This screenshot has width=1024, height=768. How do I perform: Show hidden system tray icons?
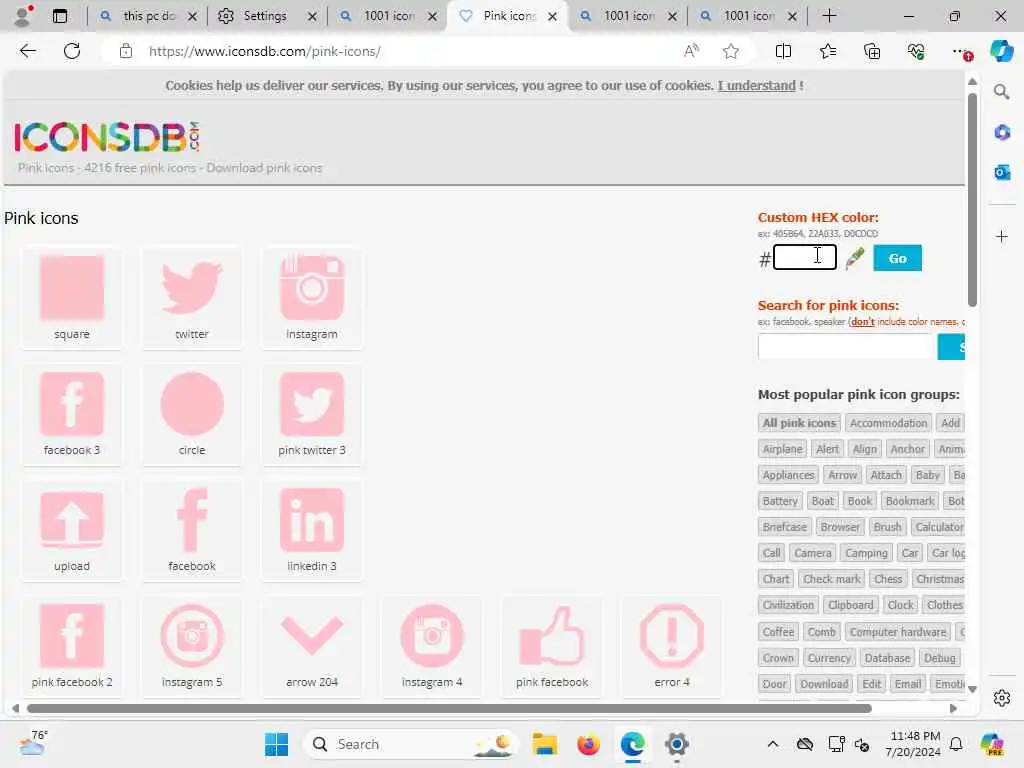[773, 744]
